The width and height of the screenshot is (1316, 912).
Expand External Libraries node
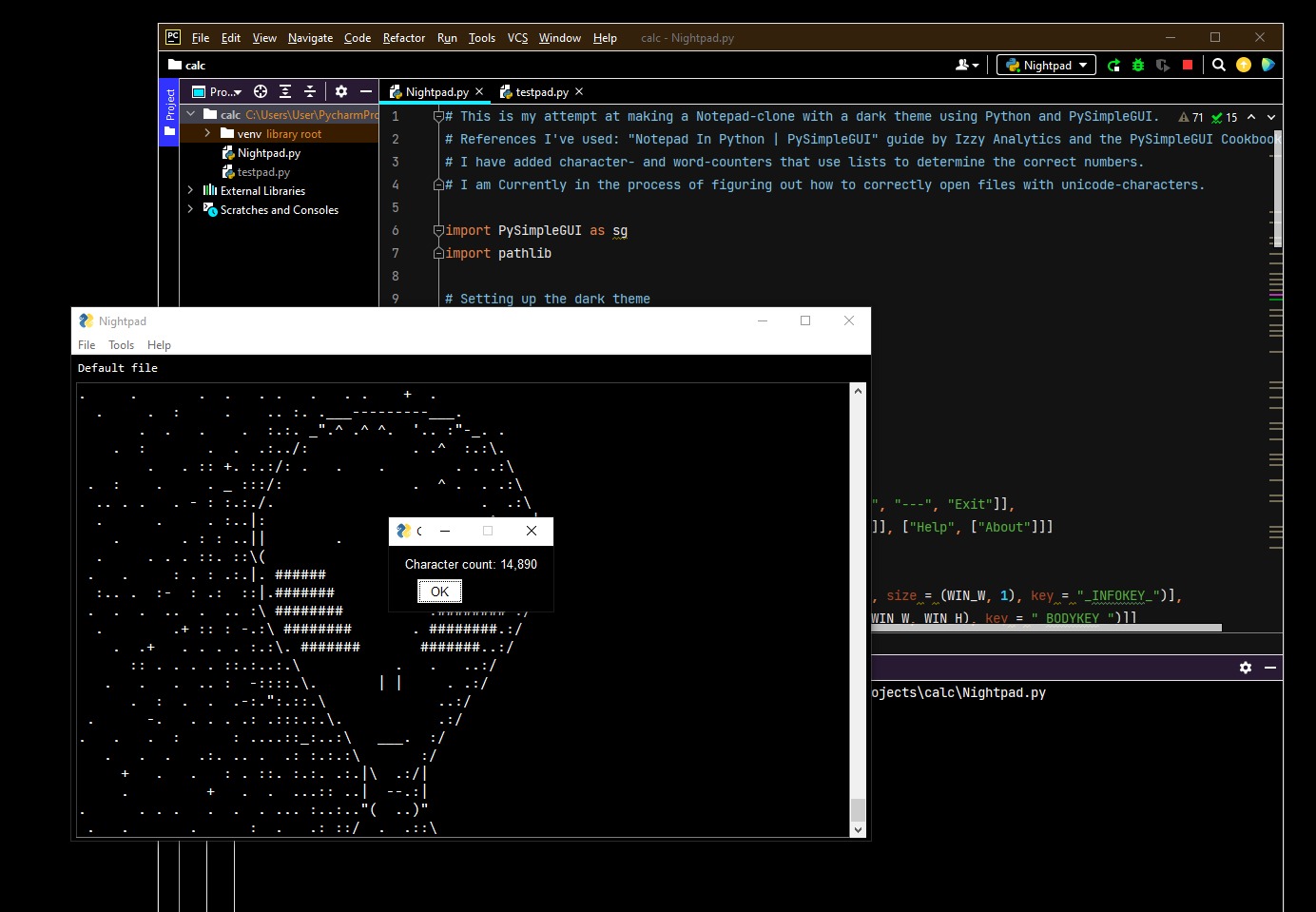coord(191,190)
